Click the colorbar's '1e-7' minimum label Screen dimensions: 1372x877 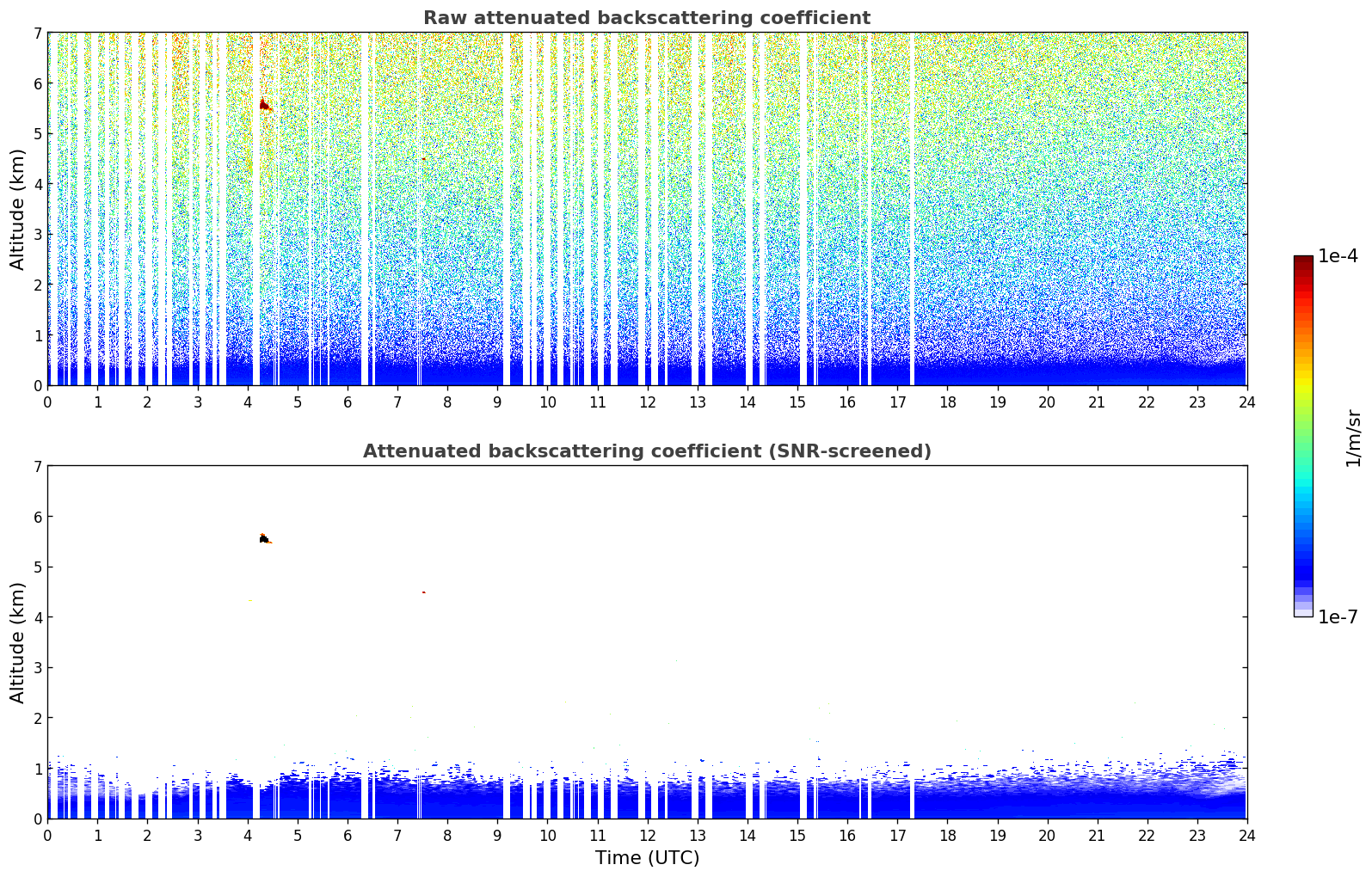click(x=1338, y=617)
